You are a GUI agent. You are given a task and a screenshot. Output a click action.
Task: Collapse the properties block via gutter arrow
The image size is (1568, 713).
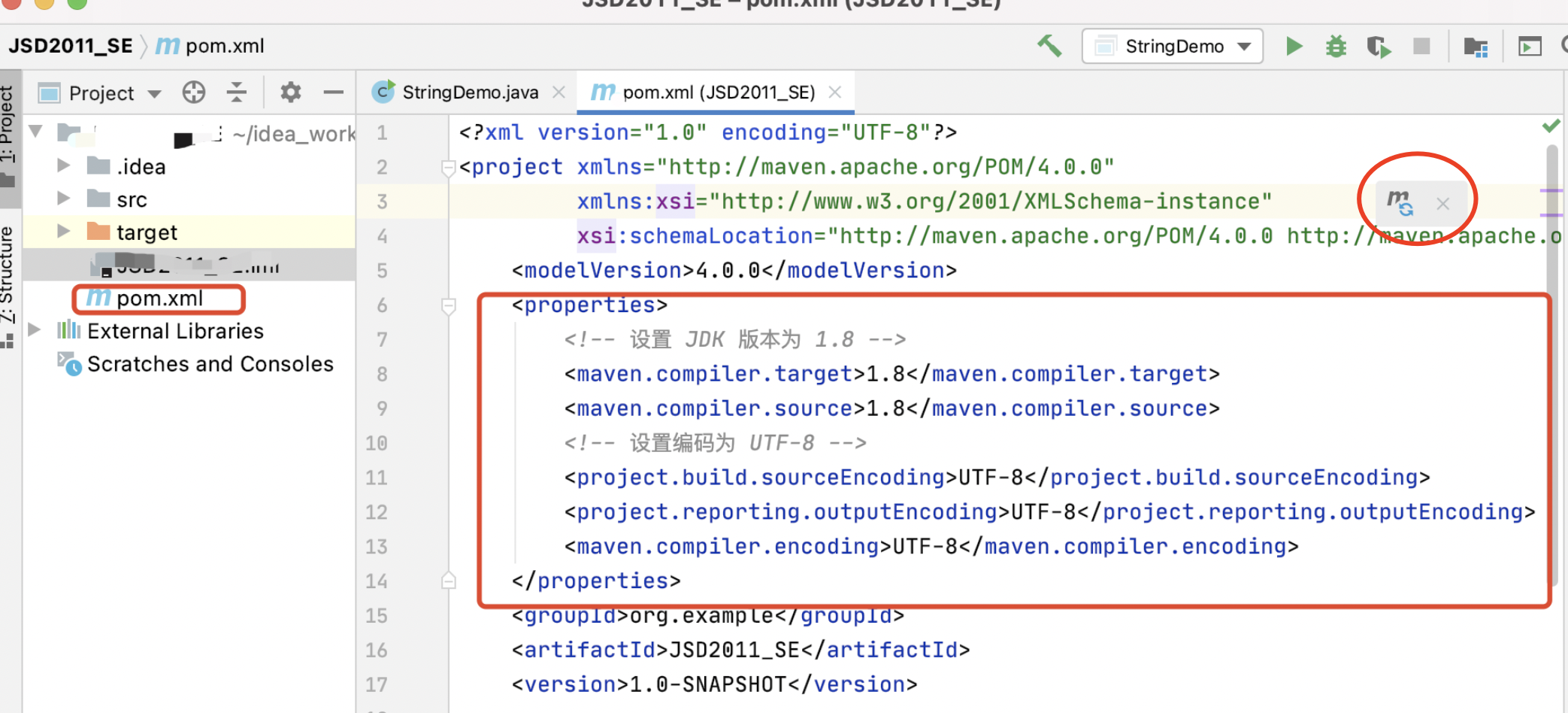(x=449, y=305)
